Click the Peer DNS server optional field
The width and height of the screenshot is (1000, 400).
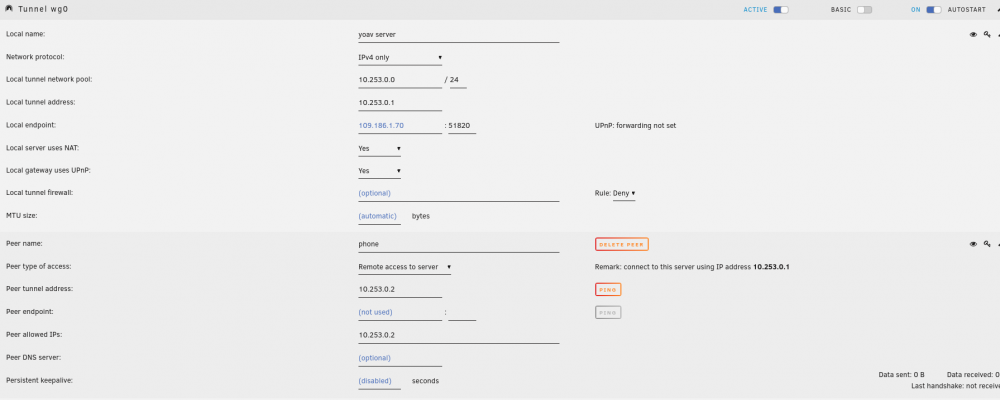tap(400, 358)
